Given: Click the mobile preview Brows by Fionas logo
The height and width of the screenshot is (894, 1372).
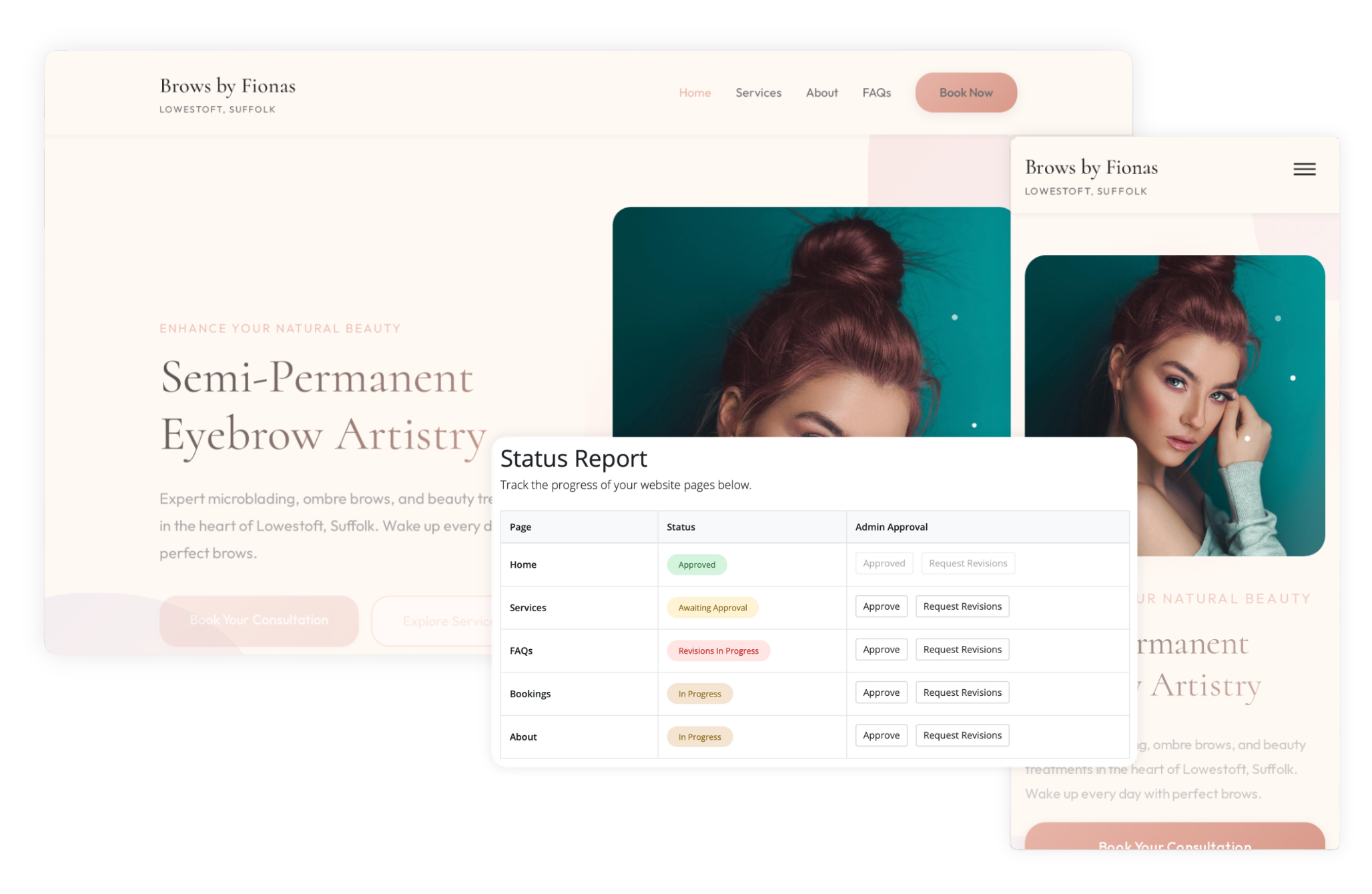Looking at the screenshot, I should coord(1091,168).
